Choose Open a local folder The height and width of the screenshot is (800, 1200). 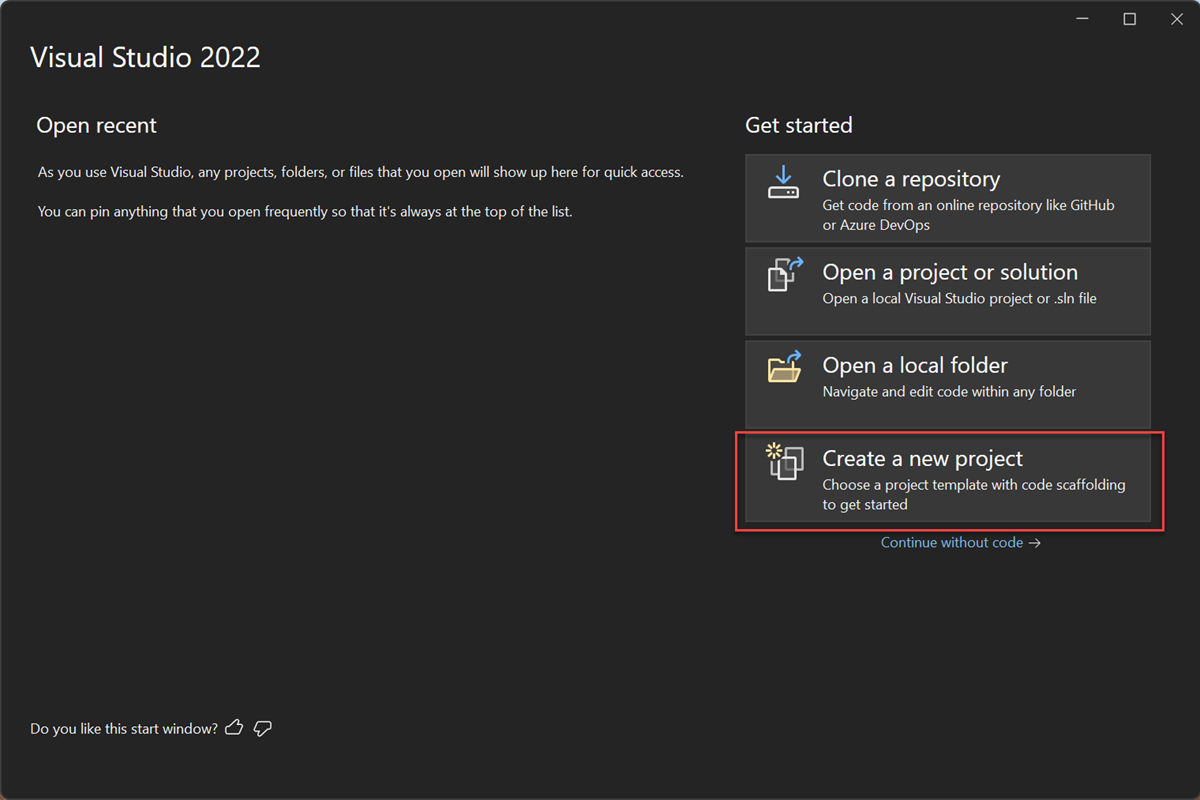pyautogui.click(x=947, y=383)
